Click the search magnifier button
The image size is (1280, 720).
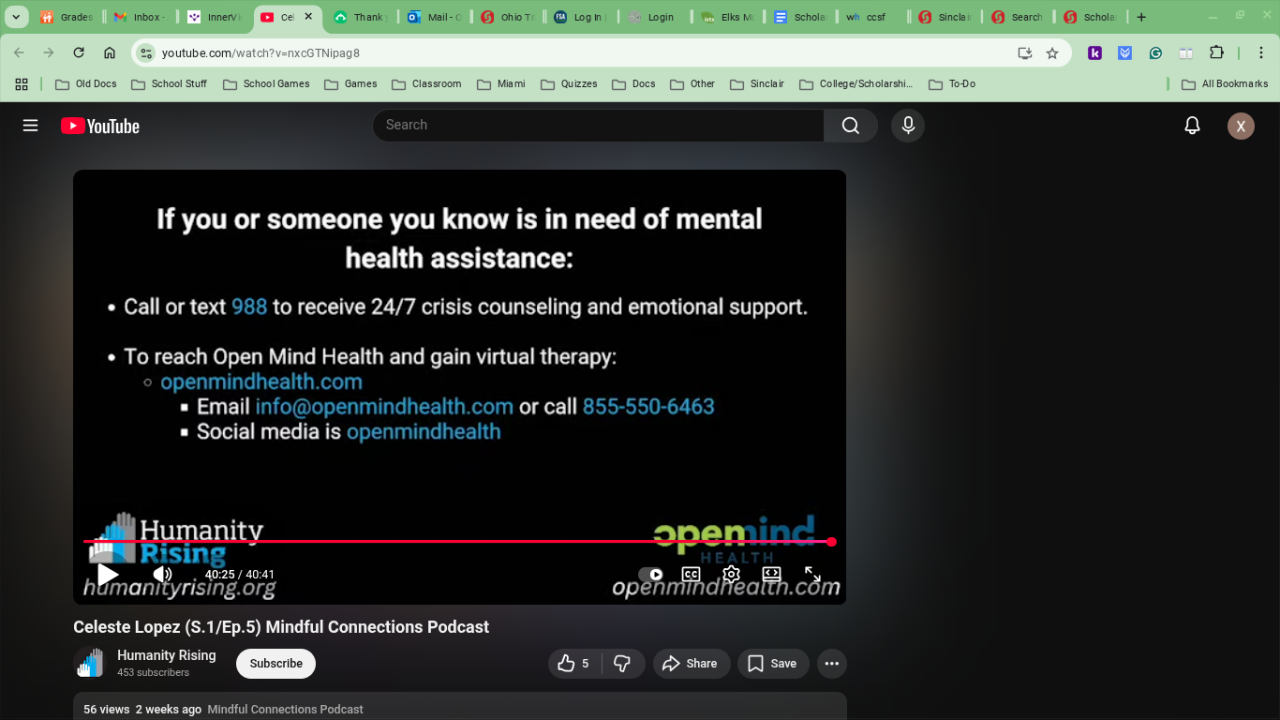(851, 125)
